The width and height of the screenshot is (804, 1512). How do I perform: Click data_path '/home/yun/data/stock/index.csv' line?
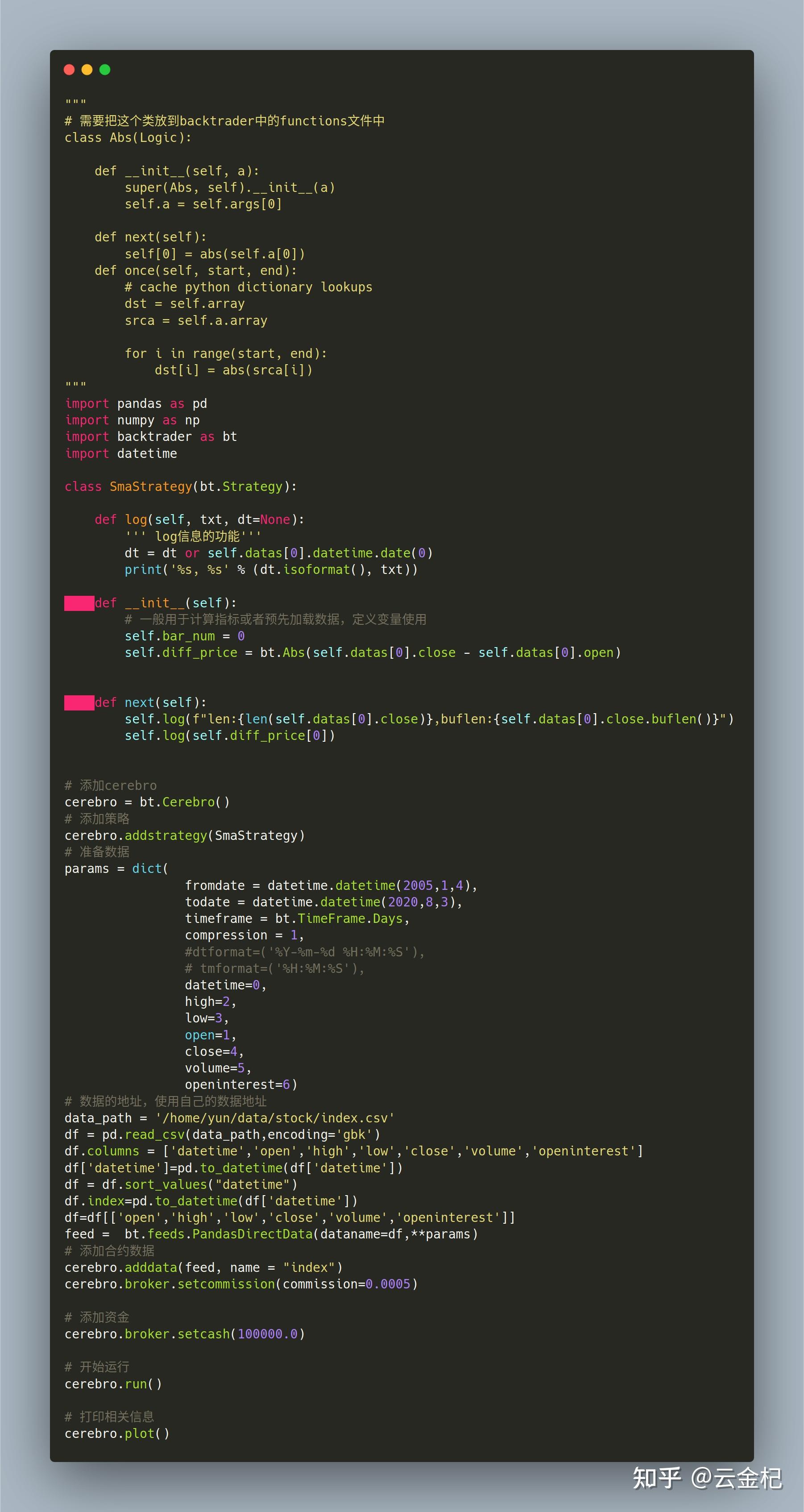(230, 1117)
